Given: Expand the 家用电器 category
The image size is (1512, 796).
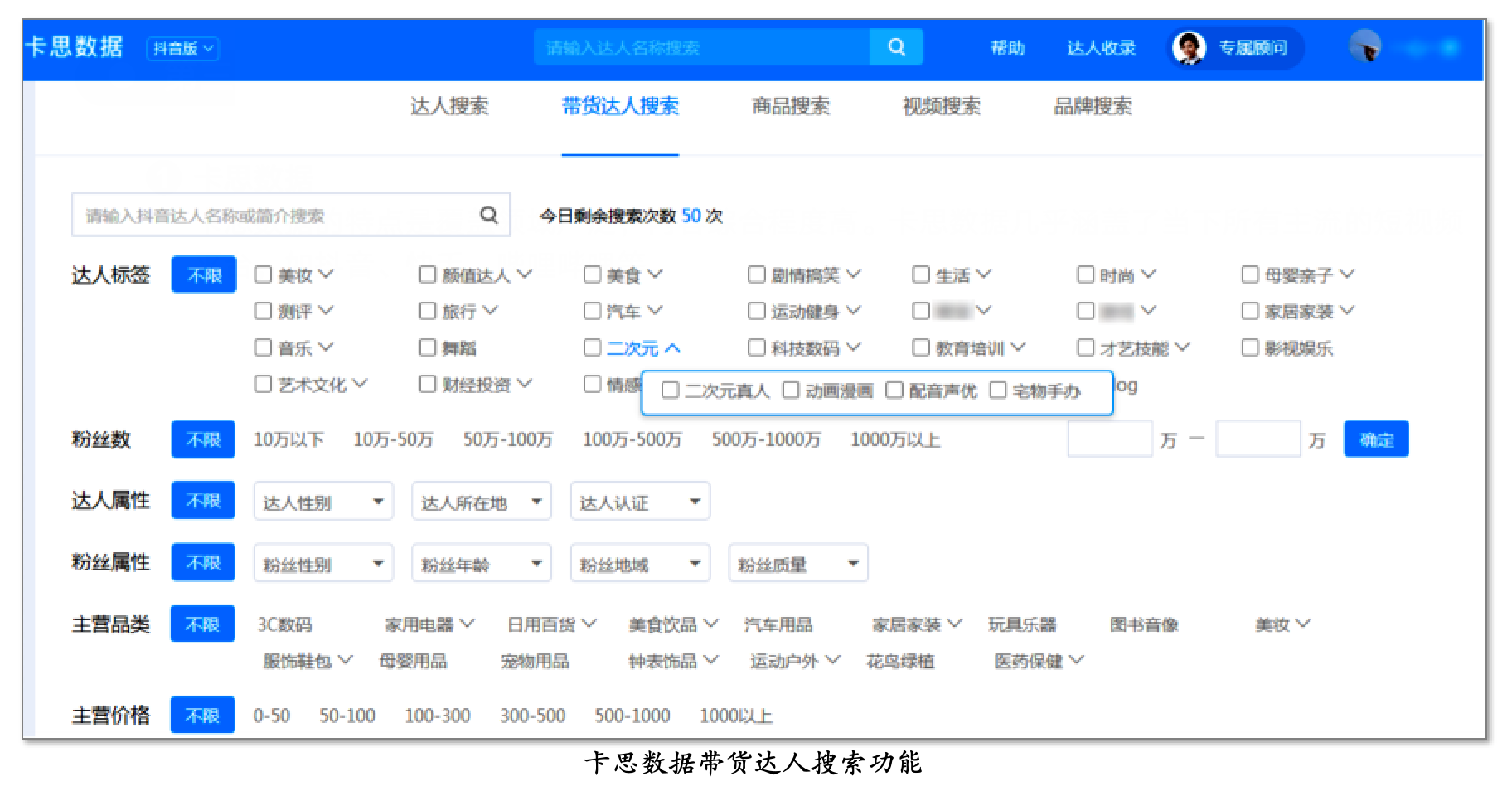Looking at the screenshot, I should point(429,624).
